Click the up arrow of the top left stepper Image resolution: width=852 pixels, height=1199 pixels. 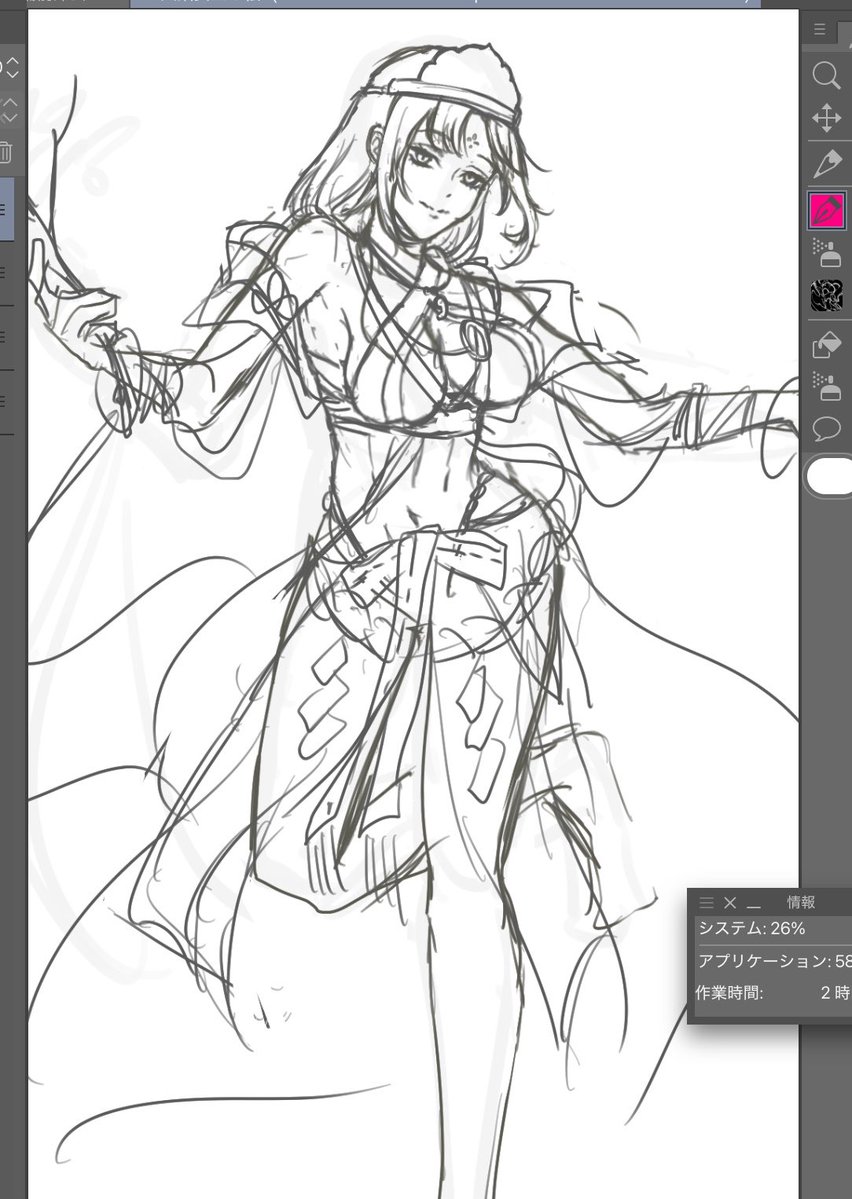[x=11, y=60]
